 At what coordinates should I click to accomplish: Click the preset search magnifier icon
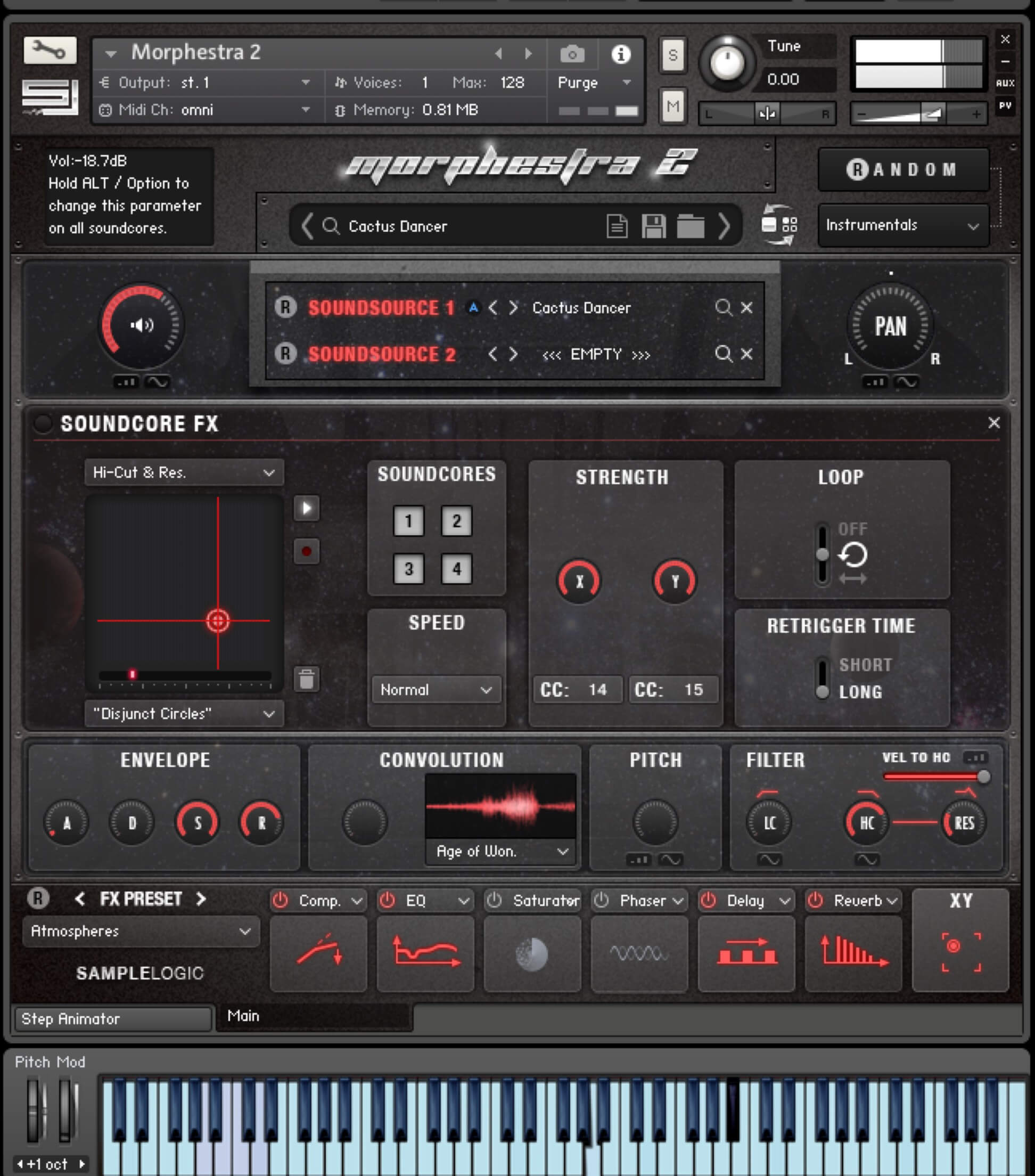[x=331, y=225]
